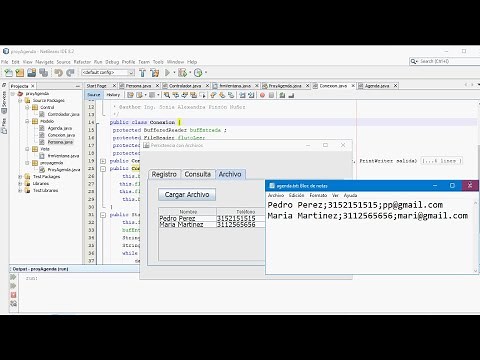Open the Formato menu in Notepad

(318, 195)
